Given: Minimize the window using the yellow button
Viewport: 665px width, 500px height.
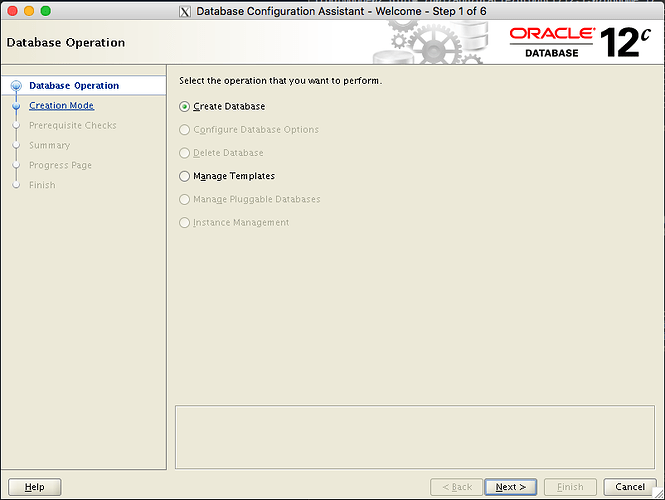Looking at the screenshot, I should tap(28, 10).
